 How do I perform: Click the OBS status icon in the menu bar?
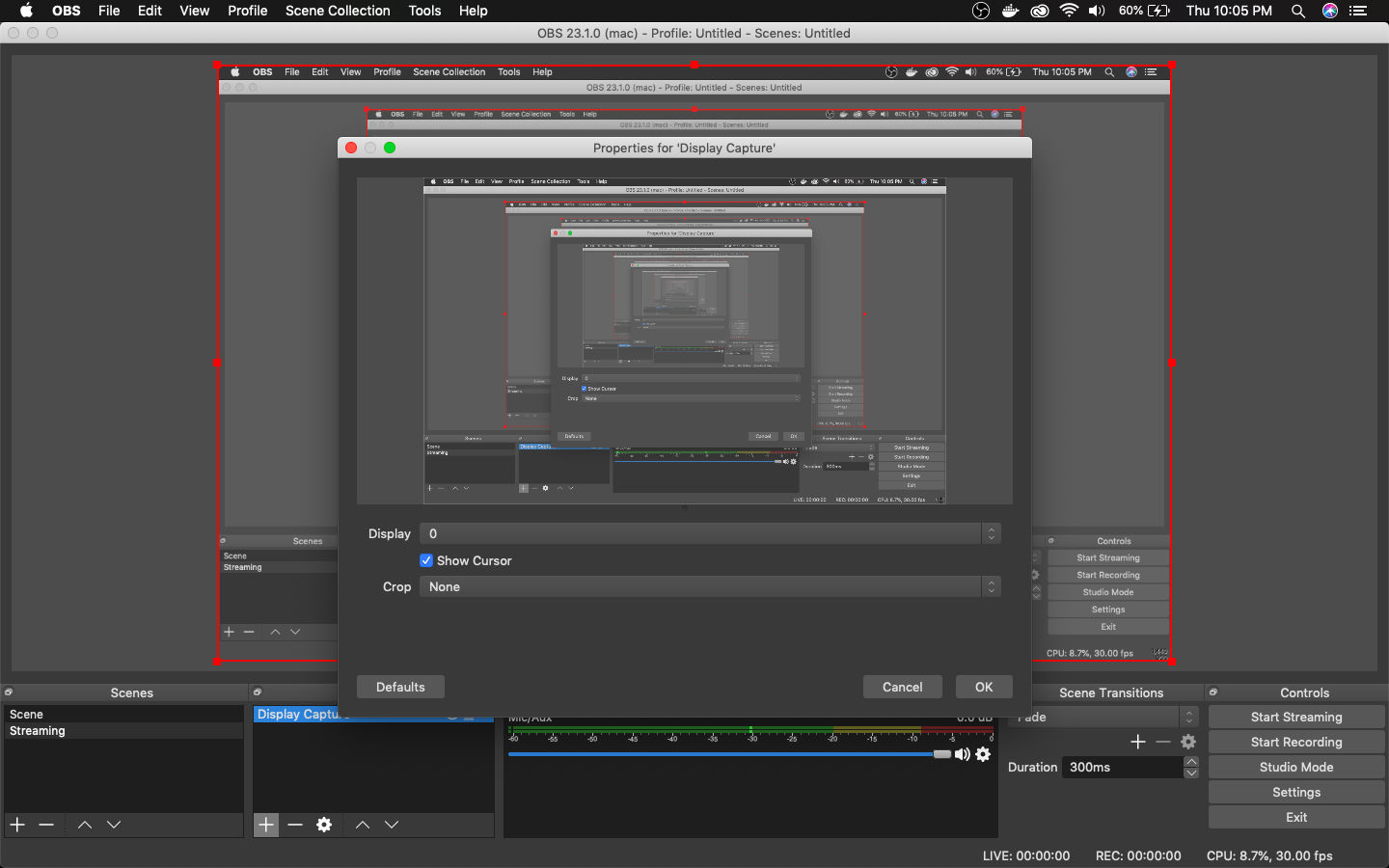click(981, 11)
